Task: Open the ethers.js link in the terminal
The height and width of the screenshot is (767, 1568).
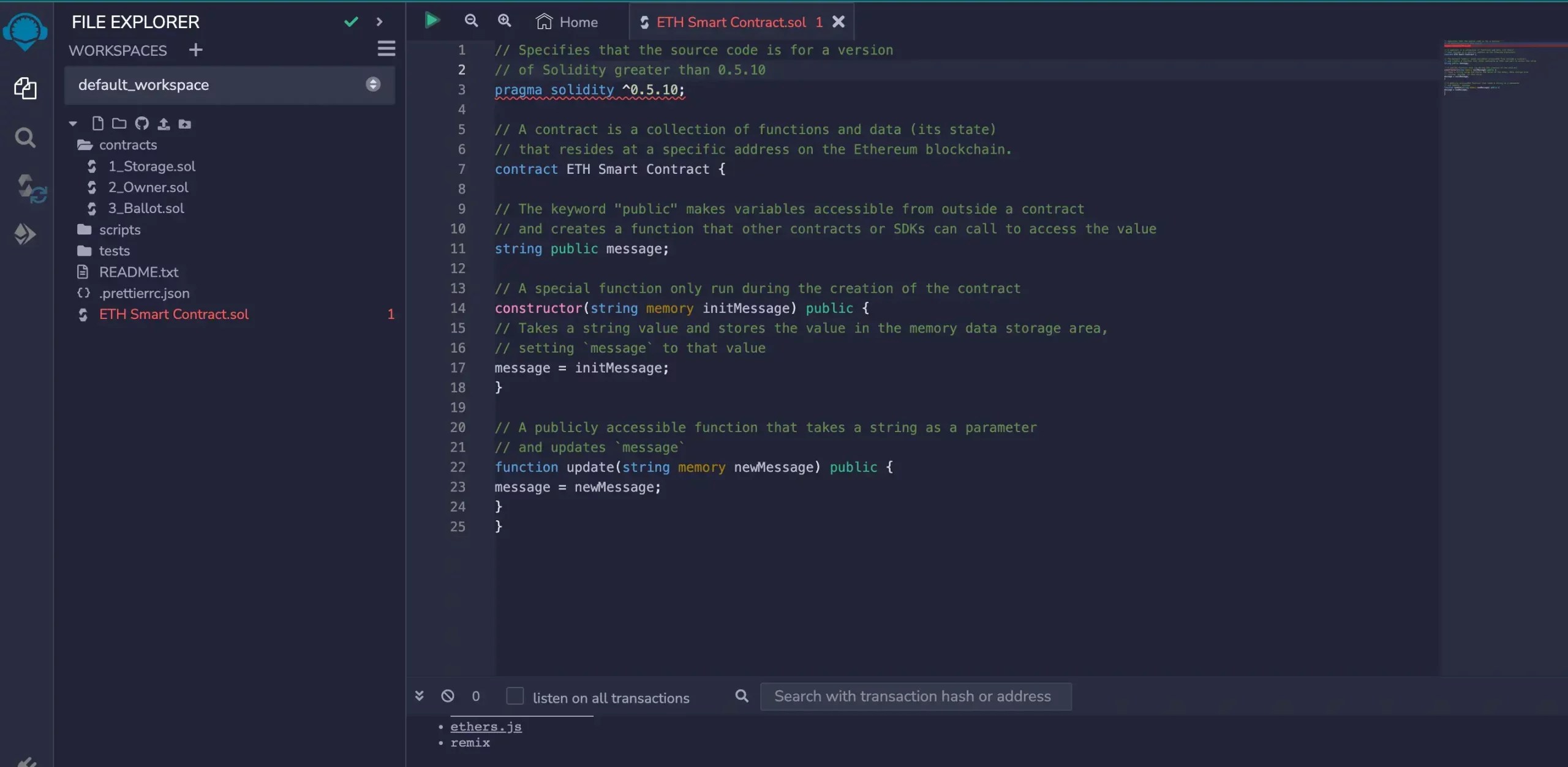Action: (x=486, y=726)
